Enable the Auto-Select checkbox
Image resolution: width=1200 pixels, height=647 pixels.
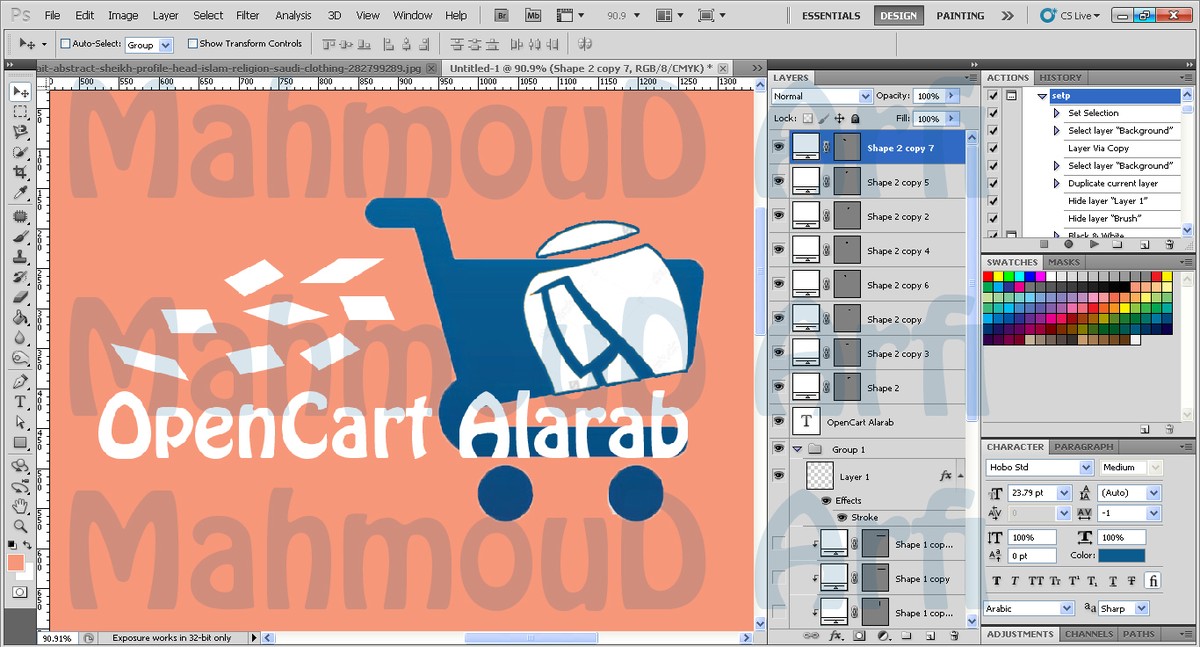66,44
